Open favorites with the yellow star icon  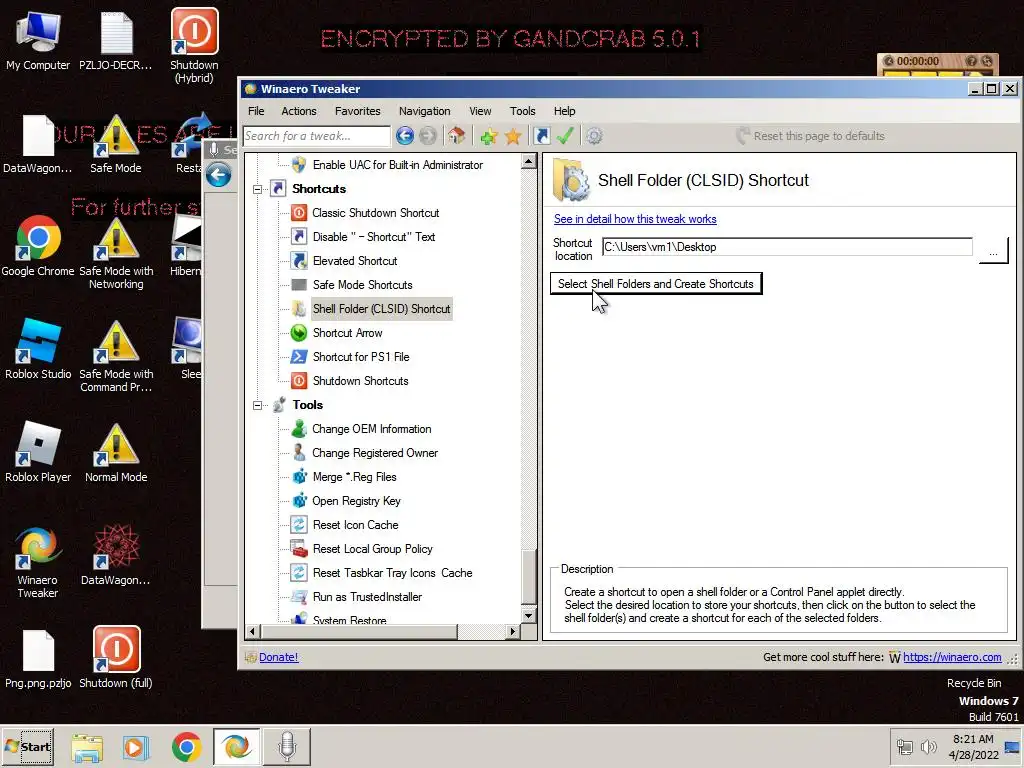(513, 136)
